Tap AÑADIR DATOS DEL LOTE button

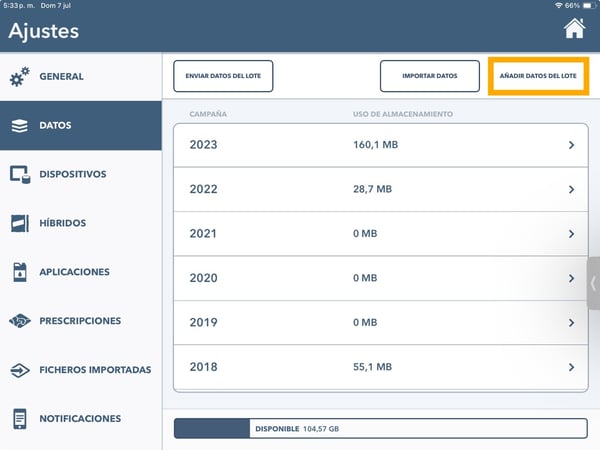coord(538,76)
